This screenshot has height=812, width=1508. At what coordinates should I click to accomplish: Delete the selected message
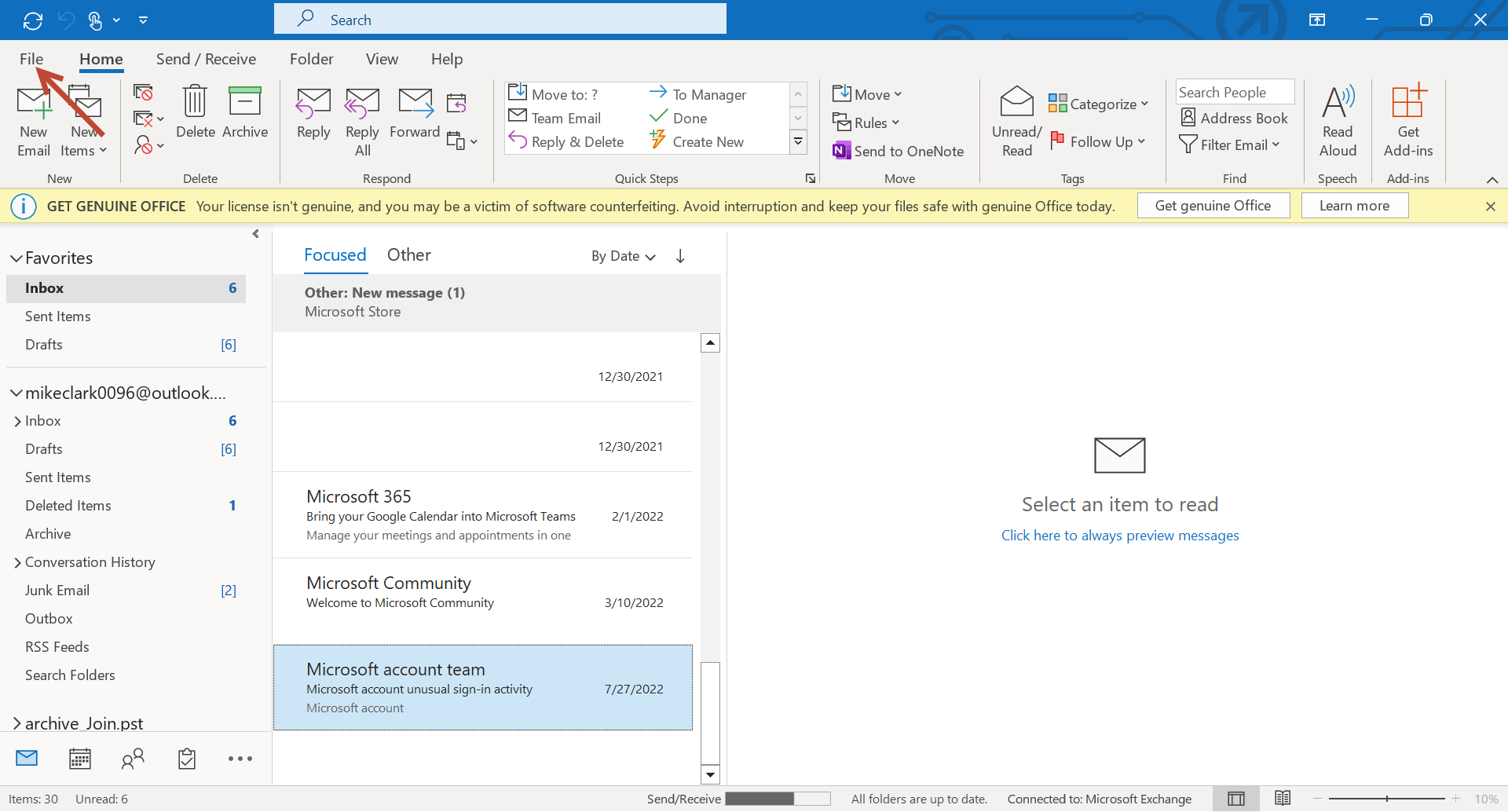[195, 112]
